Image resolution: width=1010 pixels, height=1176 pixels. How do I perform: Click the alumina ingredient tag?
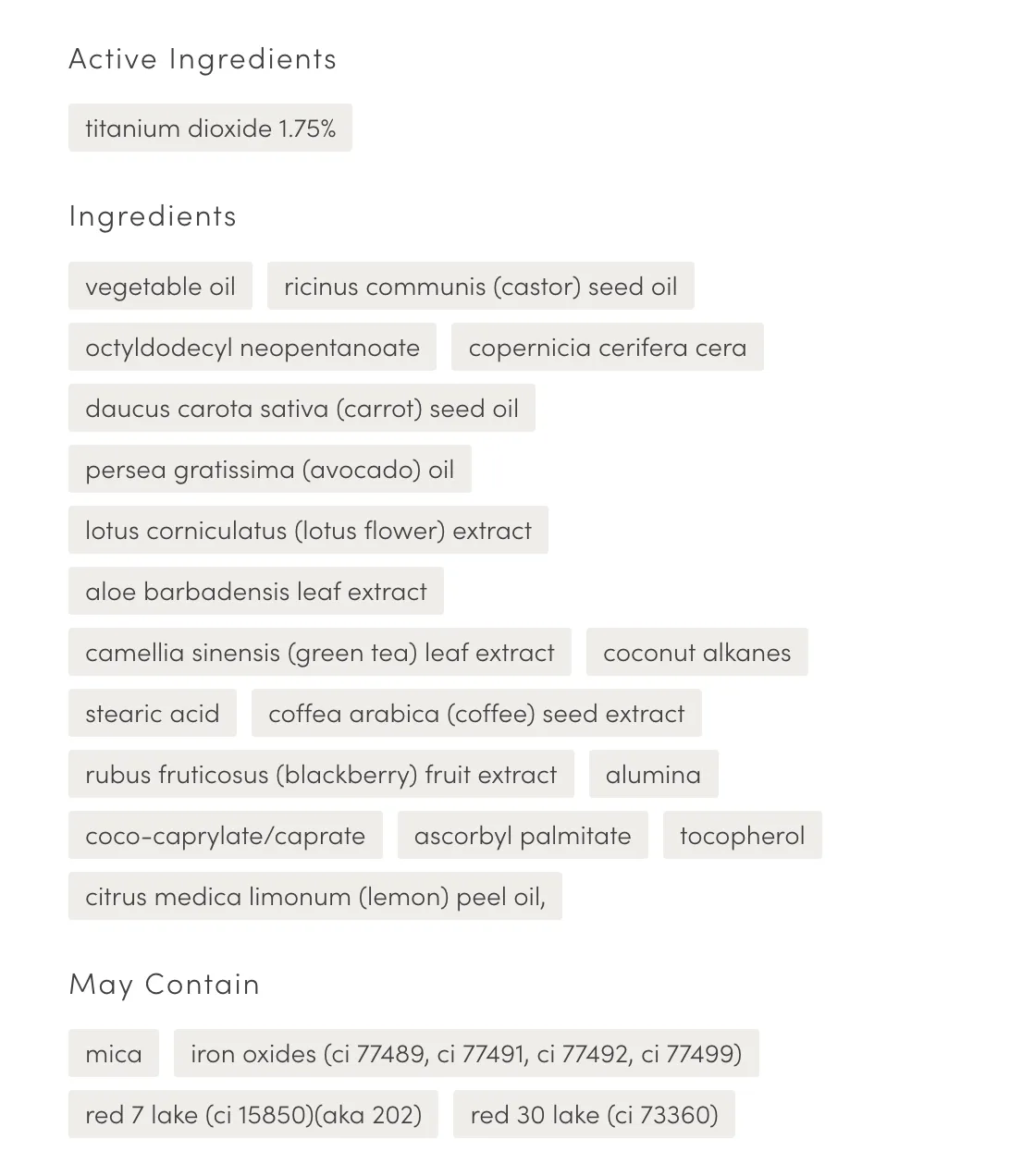coord(654,774)
